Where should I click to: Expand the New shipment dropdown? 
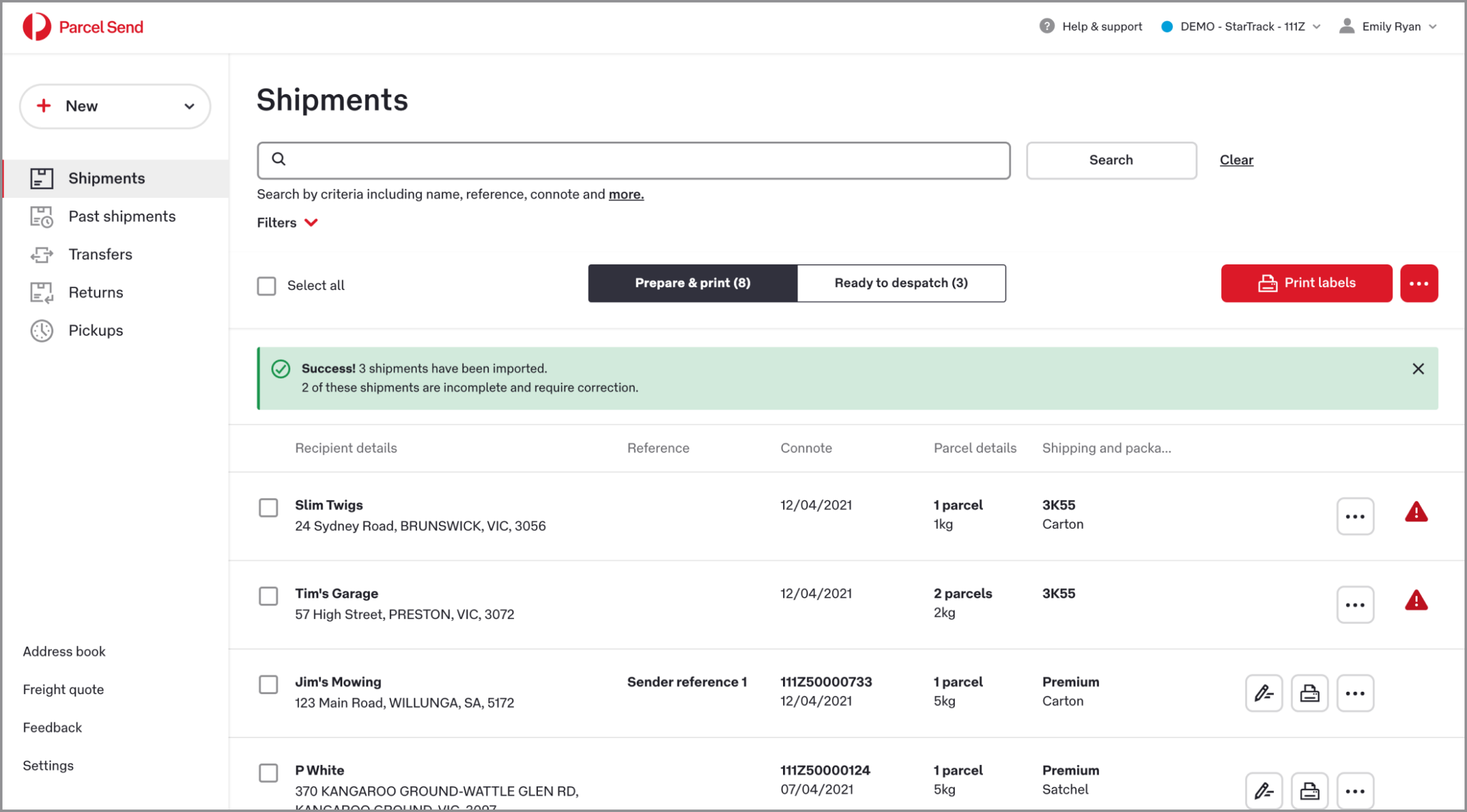pos(189,106)
